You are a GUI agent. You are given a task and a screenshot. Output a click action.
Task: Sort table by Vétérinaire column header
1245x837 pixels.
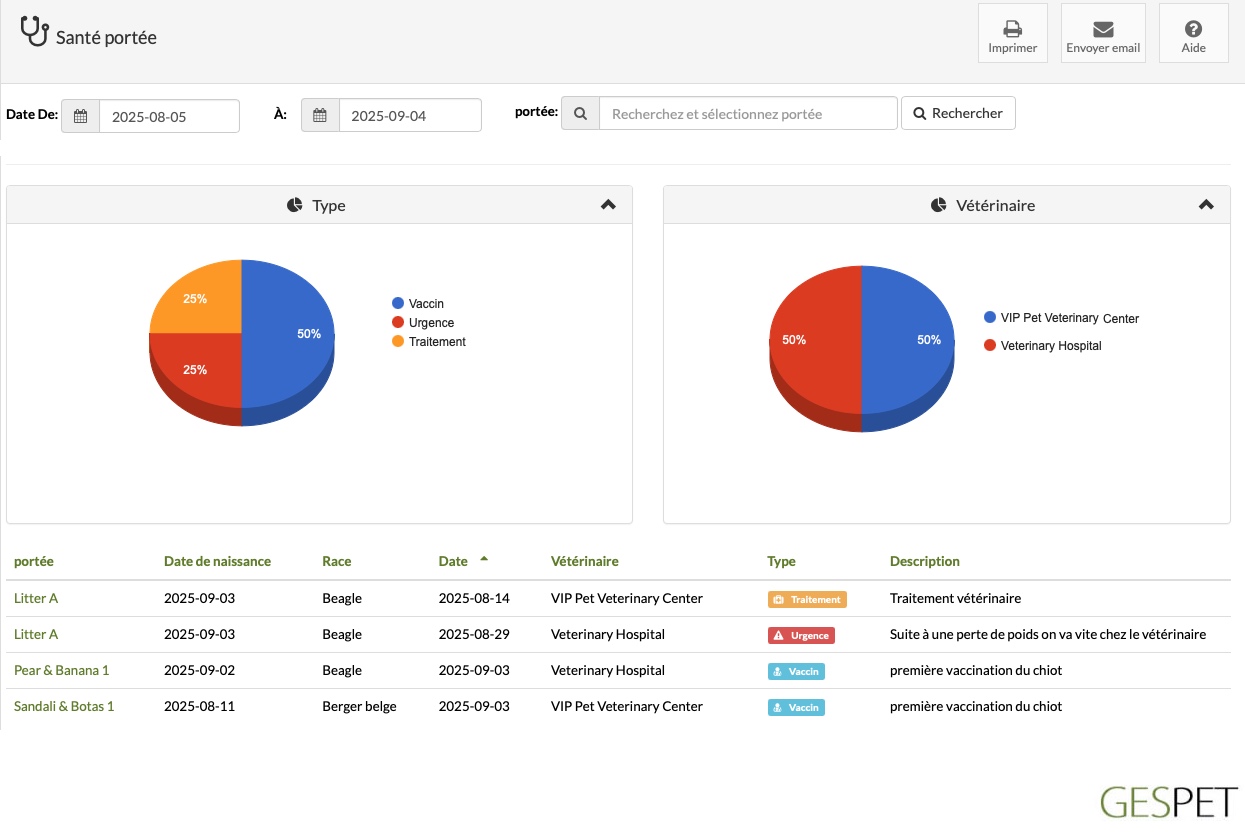585,561
